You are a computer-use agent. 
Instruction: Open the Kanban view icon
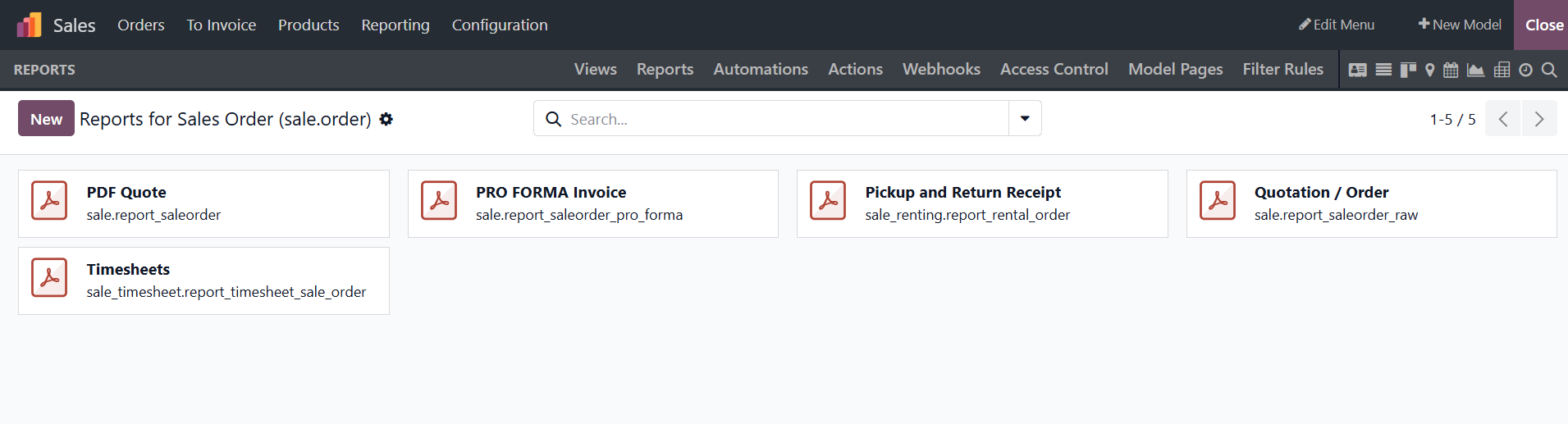tap(1408, 70)
